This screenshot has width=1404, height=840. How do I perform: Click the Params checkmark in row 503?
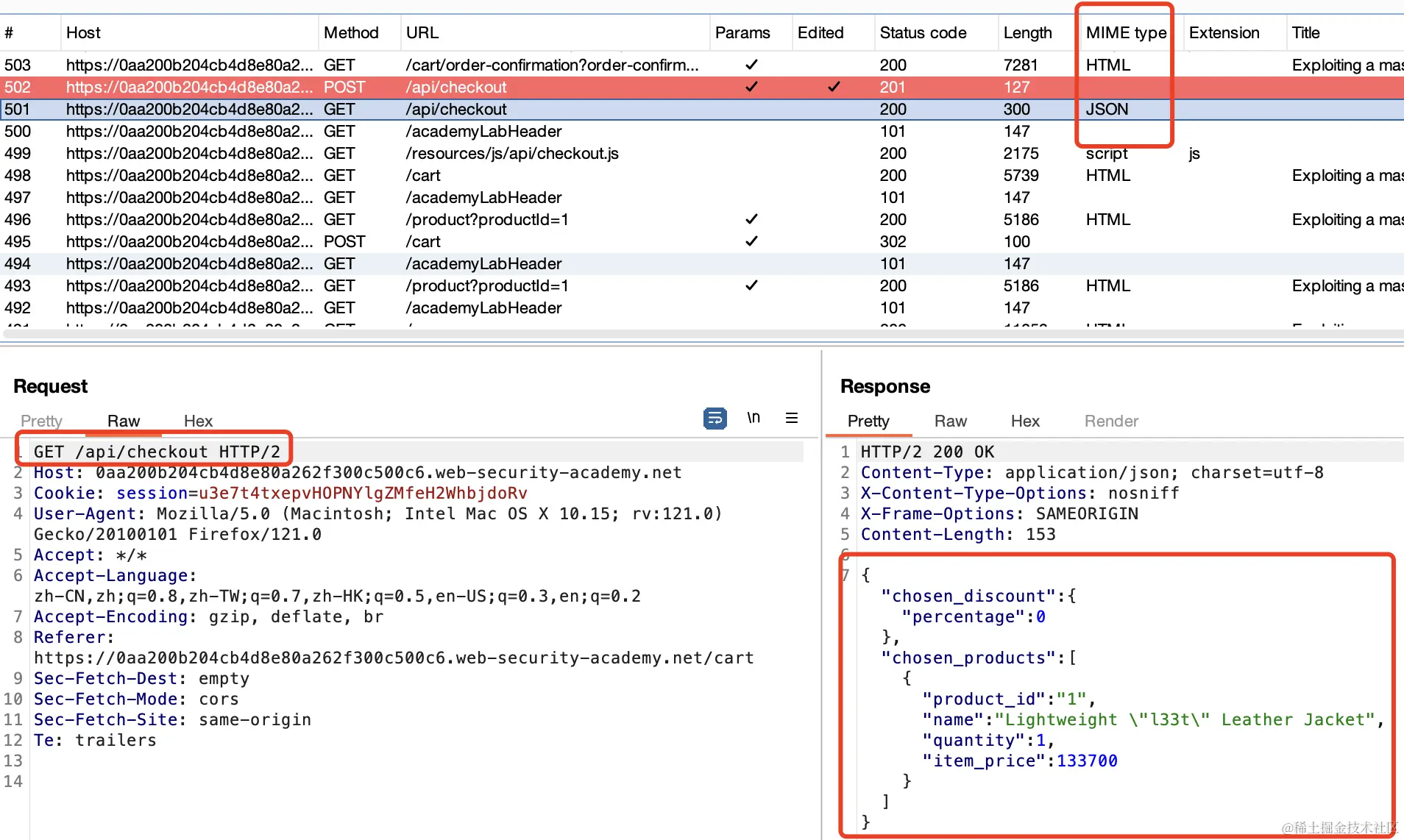751,65
